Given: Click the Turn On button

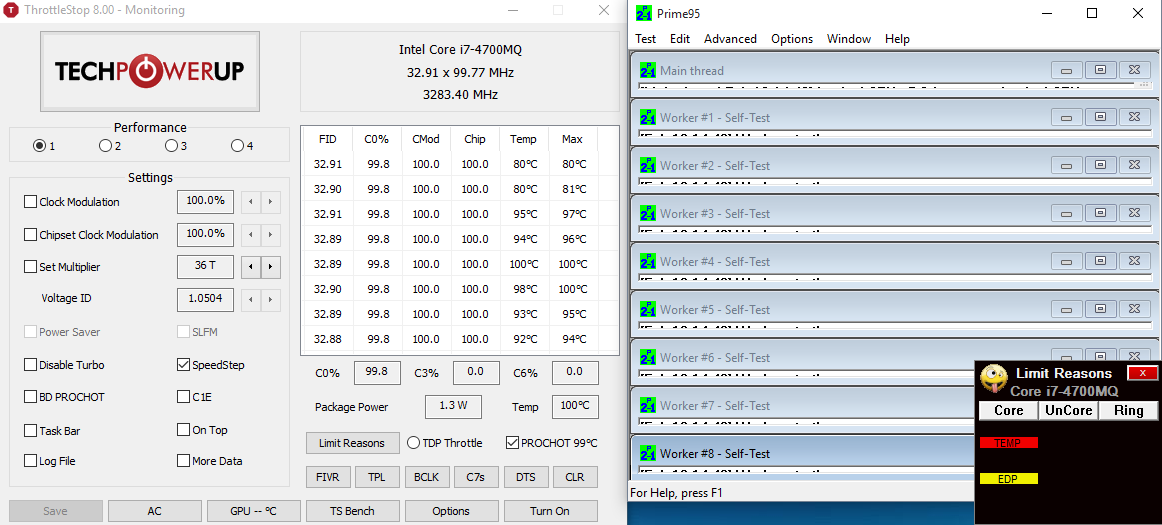Looking at the screenshot, I should (x=551, y=511).
